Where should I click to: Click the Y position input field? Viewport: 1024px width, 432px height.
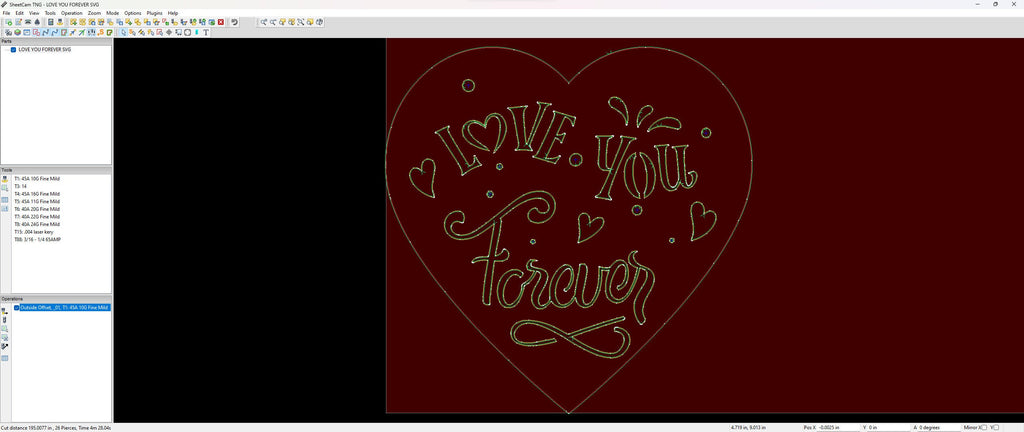point(888,427)
